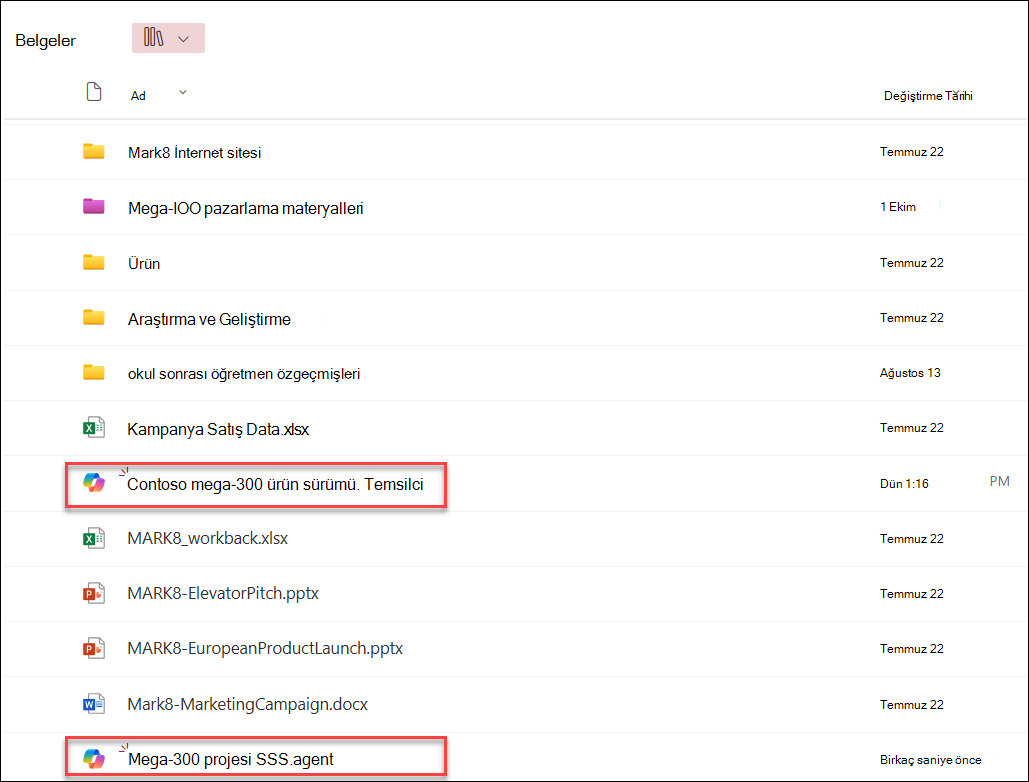
Task: Open Mega-IOO pazarlama materyalleri folder
Action: (x=245, y=209)
